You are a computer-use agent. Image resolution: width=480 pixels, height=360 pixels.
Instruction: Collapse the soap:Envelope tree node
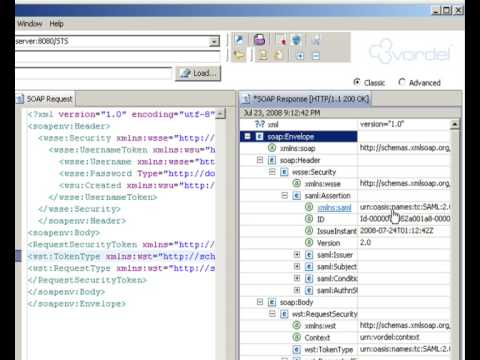click(x=247, y=136)
